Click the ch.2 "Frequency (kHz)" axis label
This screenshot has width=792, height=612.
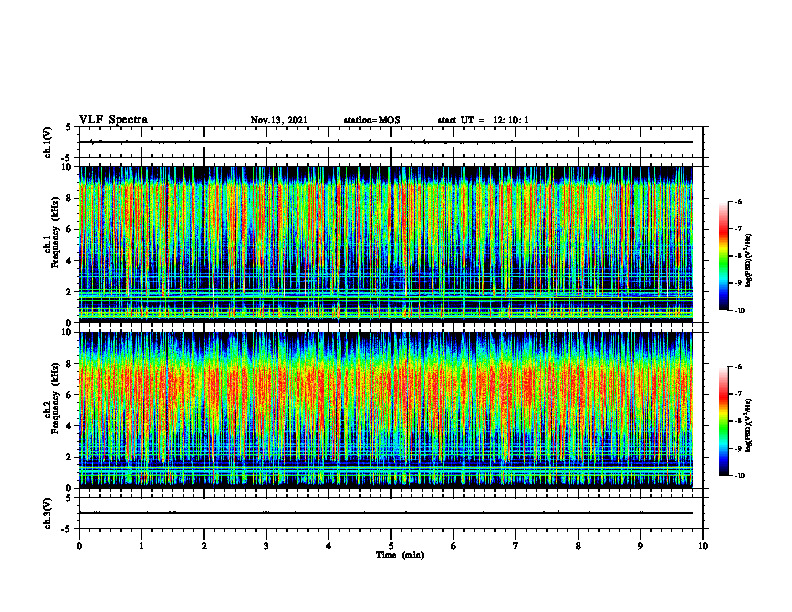tap(55, 397)
